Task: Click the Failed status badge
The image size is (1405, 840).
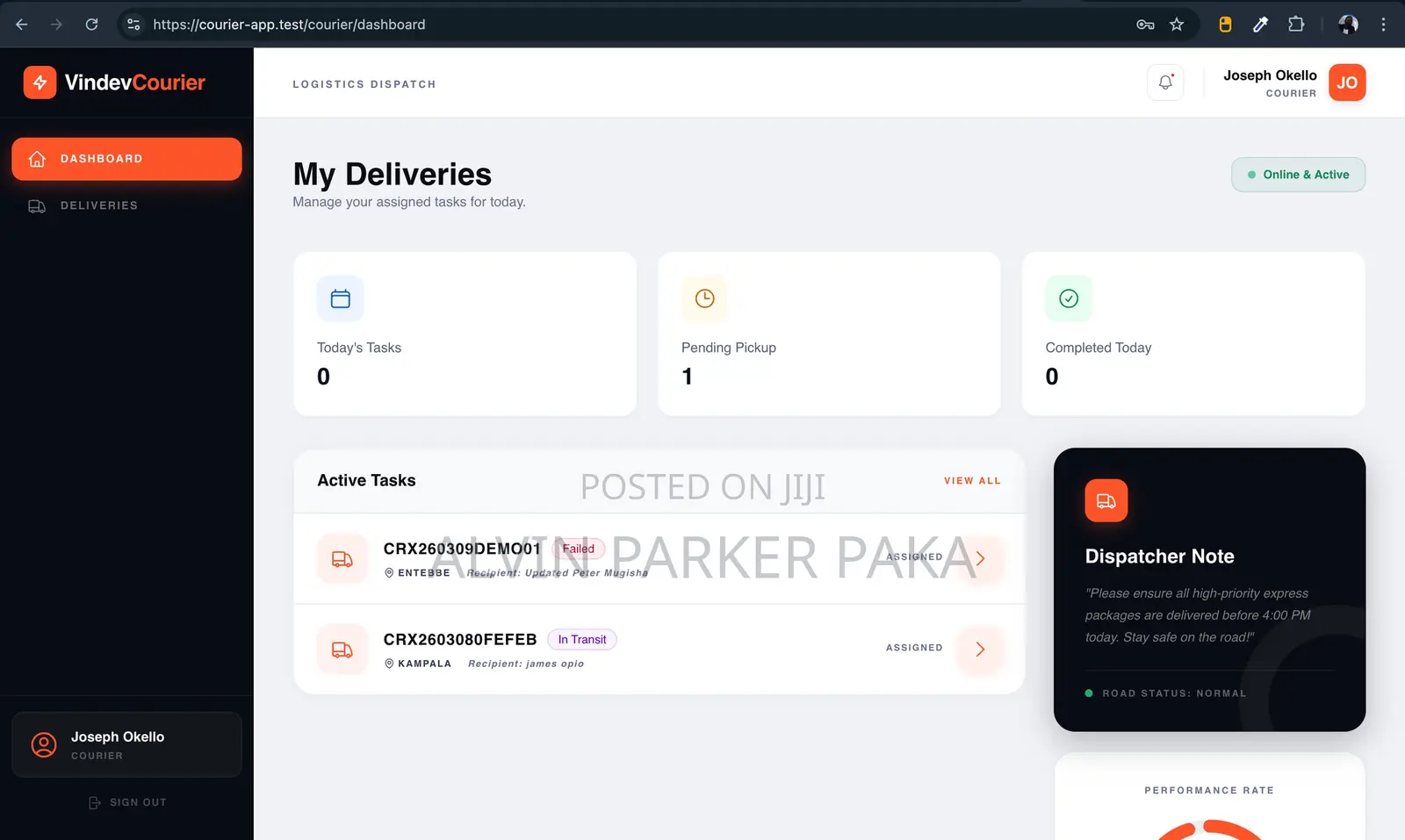Action: click(x=579, y=549)
